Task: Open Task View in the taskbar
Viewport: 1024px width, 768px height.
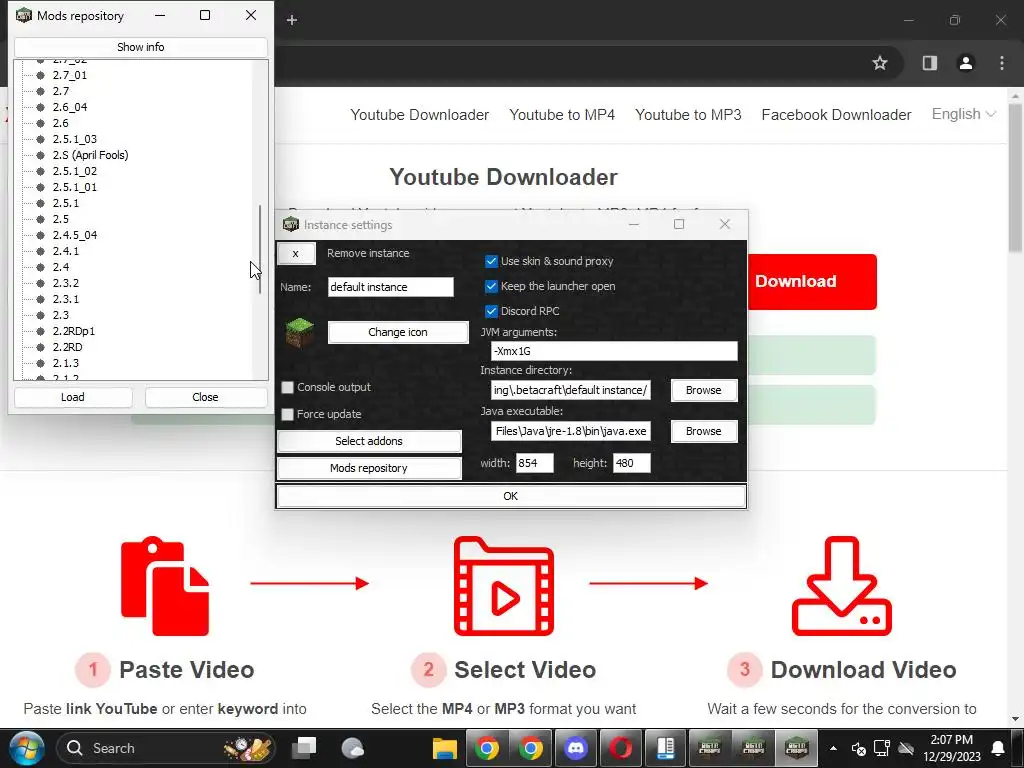Action: coord(304,748)
